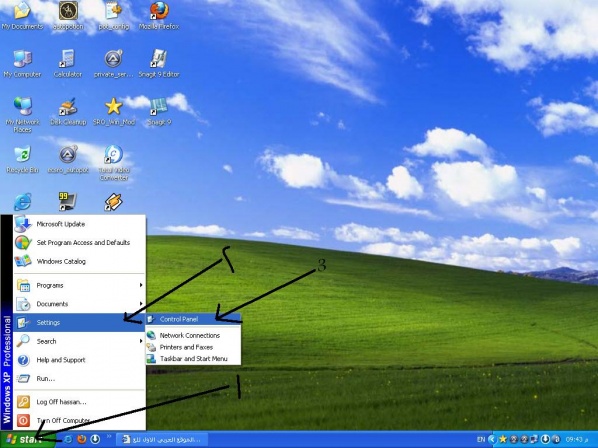The width and height of the screenshot is (598, 448).
Task: Select Printers and Faxes entry
Action: click(x=193, y=347)
